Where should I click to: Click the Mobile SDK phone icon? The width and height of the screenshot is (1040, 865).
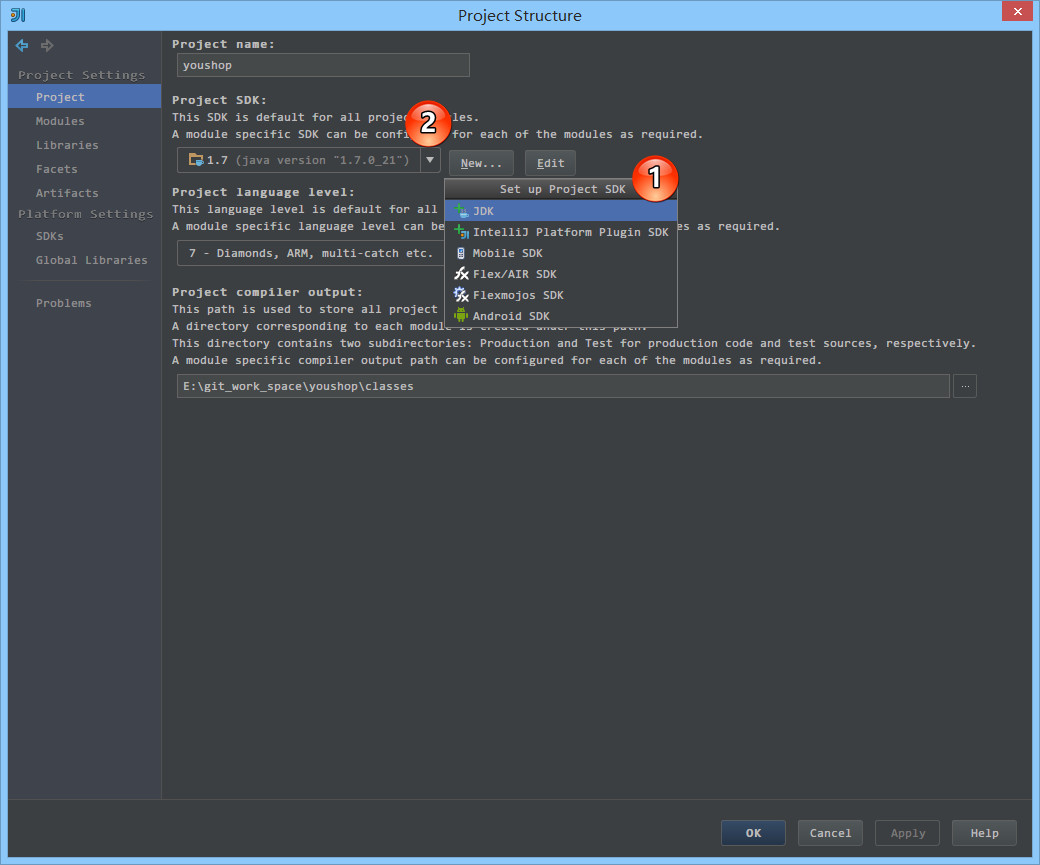click(x=461, y=253)
